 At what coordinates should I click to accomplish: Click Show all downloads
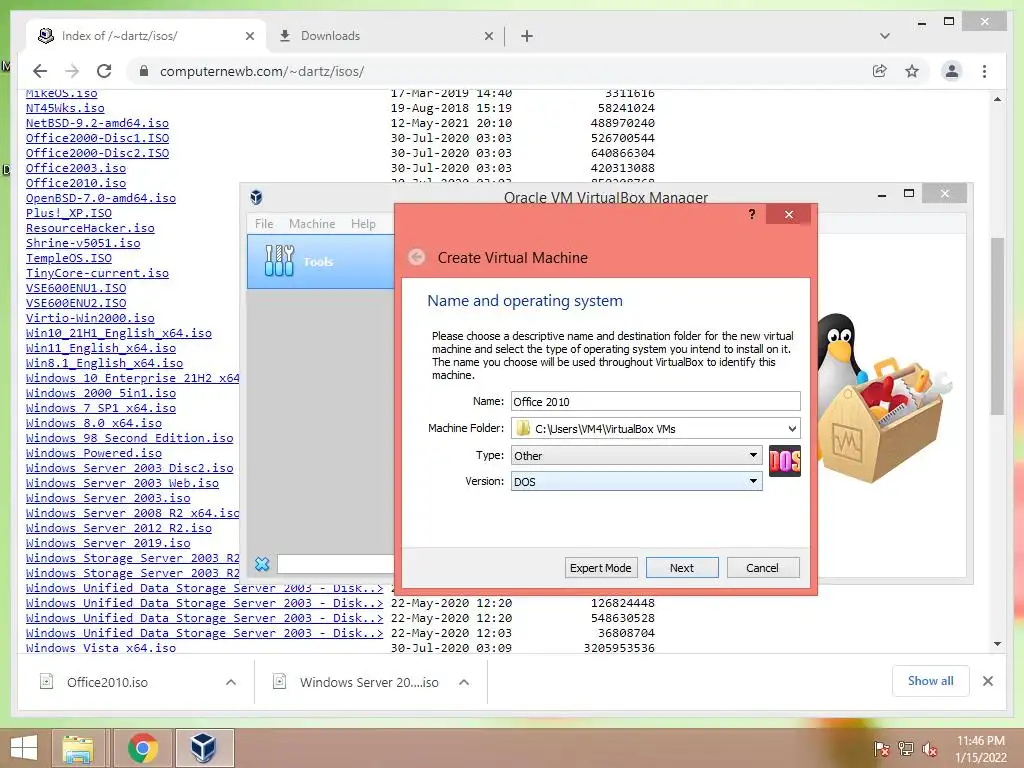(930, 681)
